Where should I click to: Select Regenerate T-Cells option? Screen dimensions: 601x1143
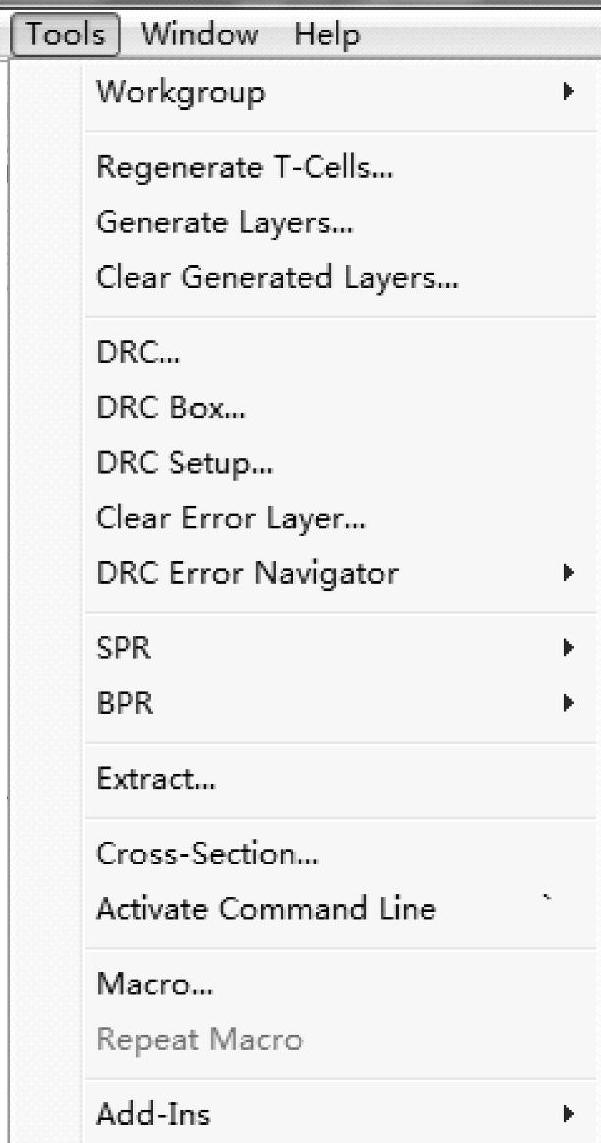click(244, 167)
